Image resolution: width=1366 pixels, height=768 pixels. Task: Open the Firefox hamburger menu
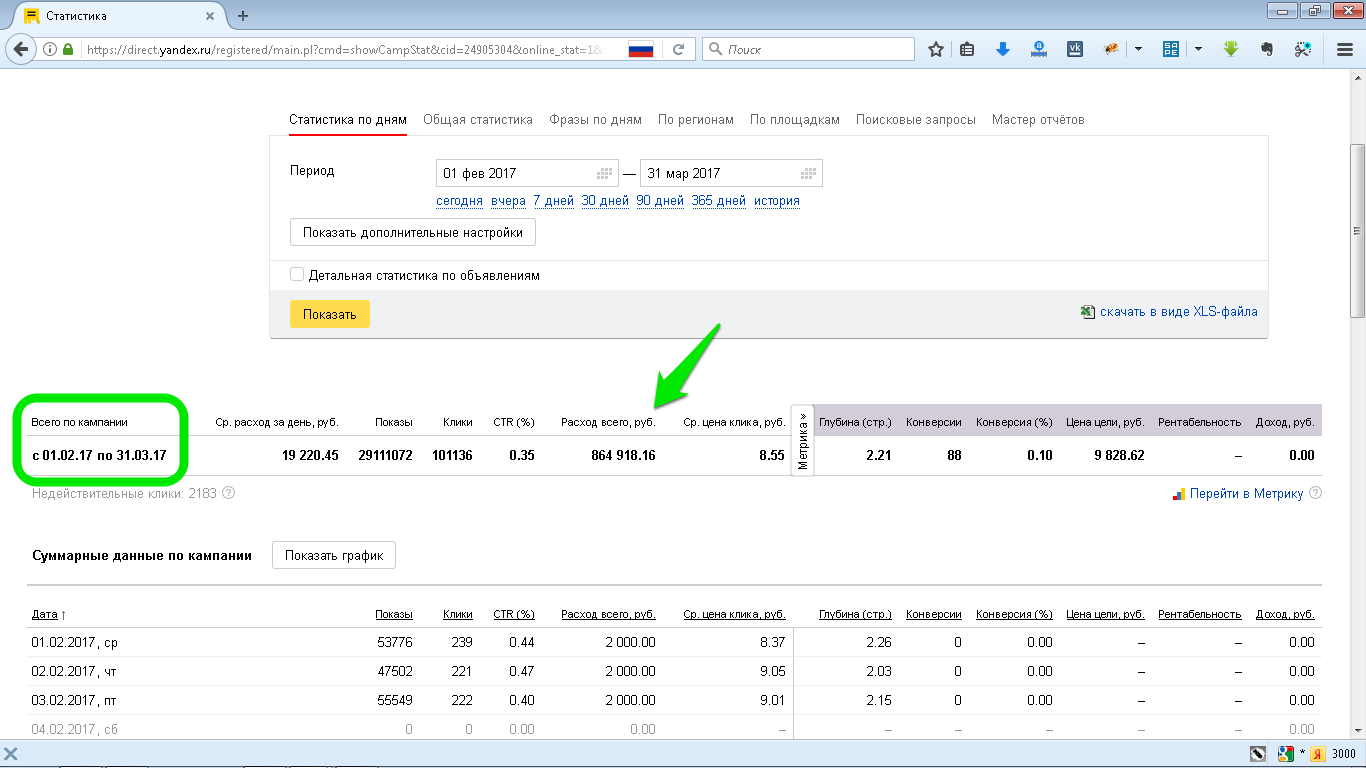[1345, 49]
